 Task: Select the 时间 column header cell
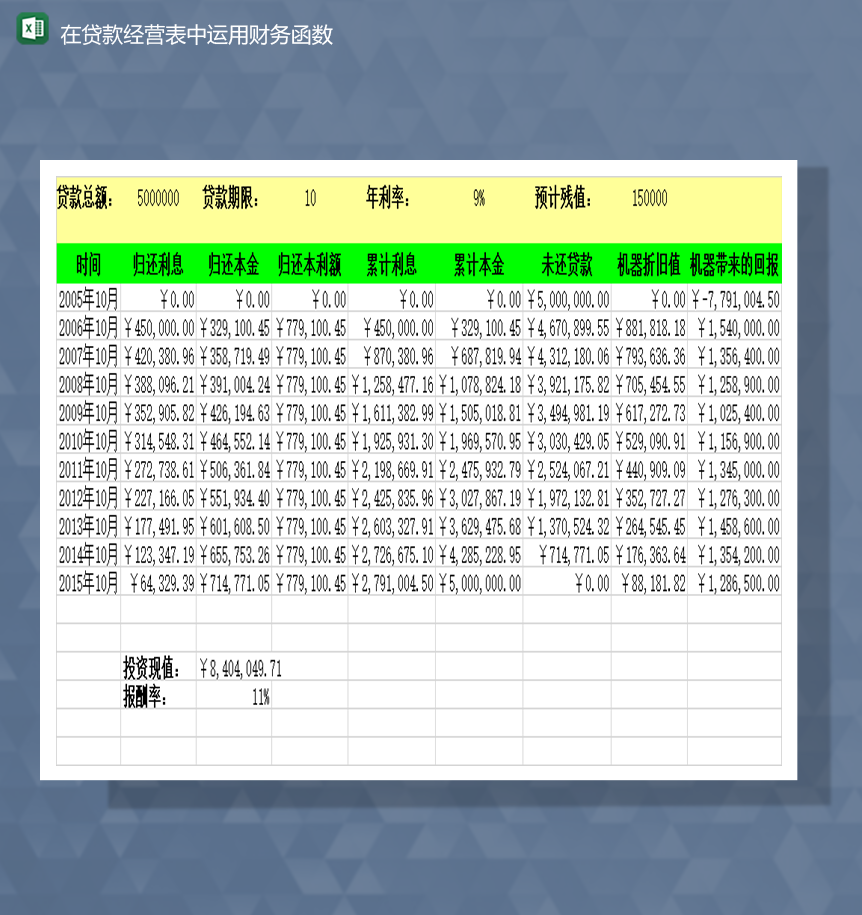[x=86, y=264]
